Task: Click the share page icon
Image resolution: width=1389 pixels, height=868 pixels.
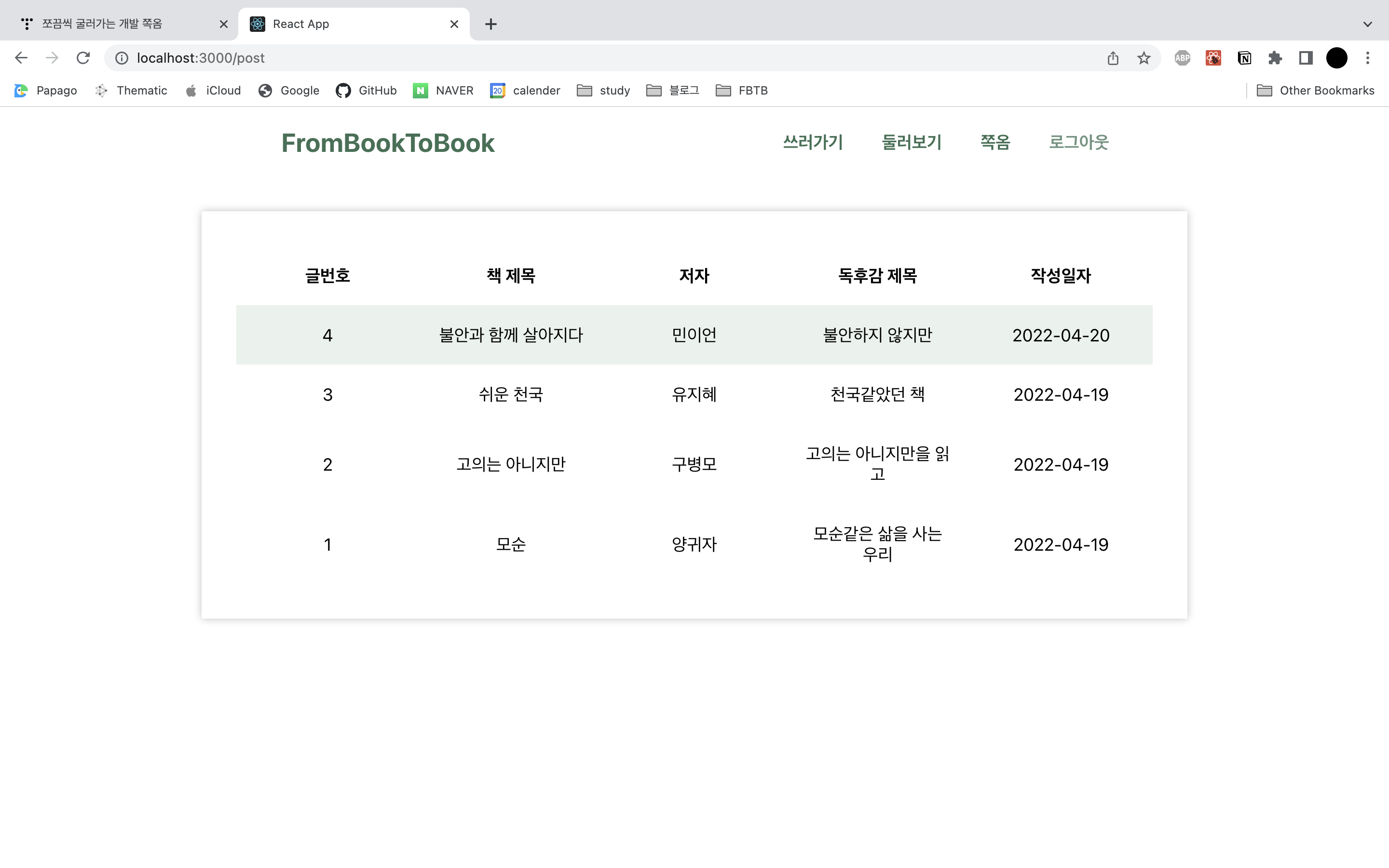Action: point(1112,58)
